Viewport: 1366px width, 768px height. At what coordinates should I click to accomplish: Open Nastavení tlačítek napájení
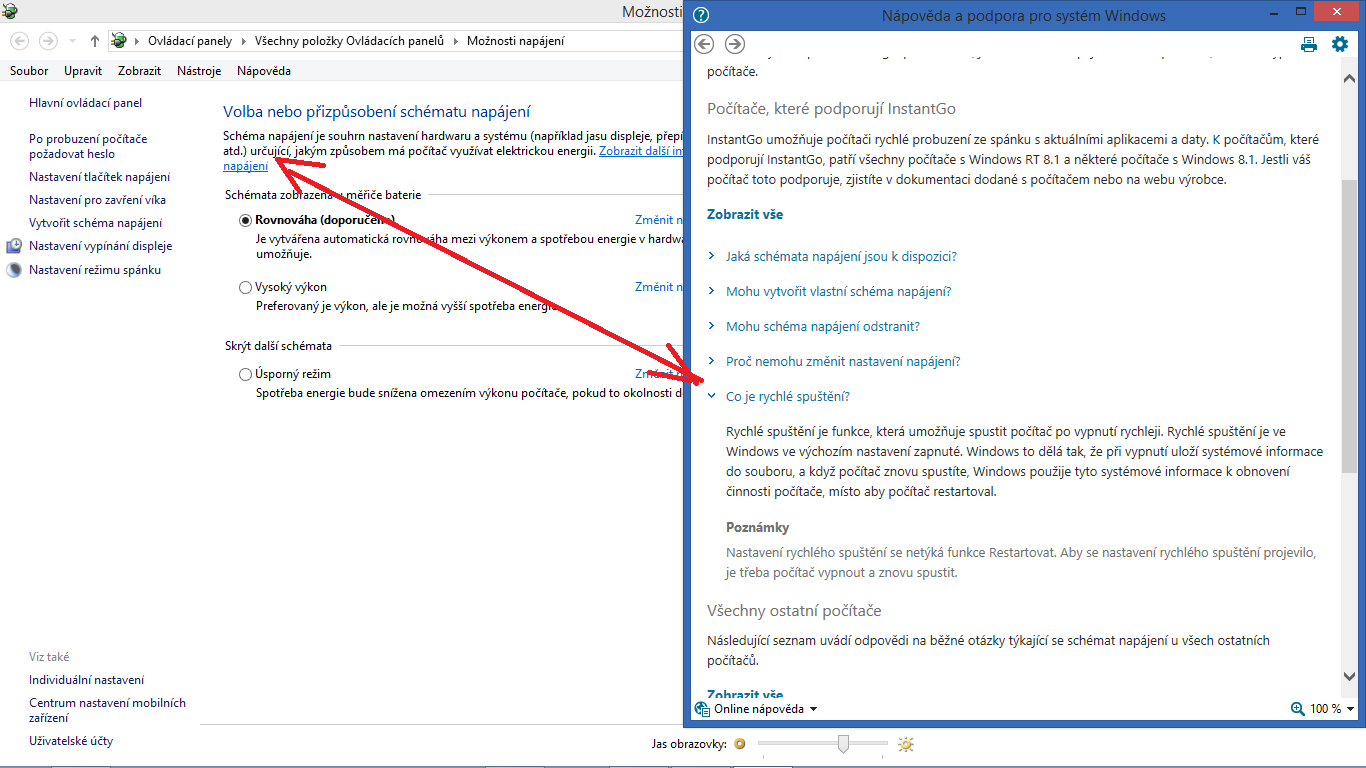[100, 177]
